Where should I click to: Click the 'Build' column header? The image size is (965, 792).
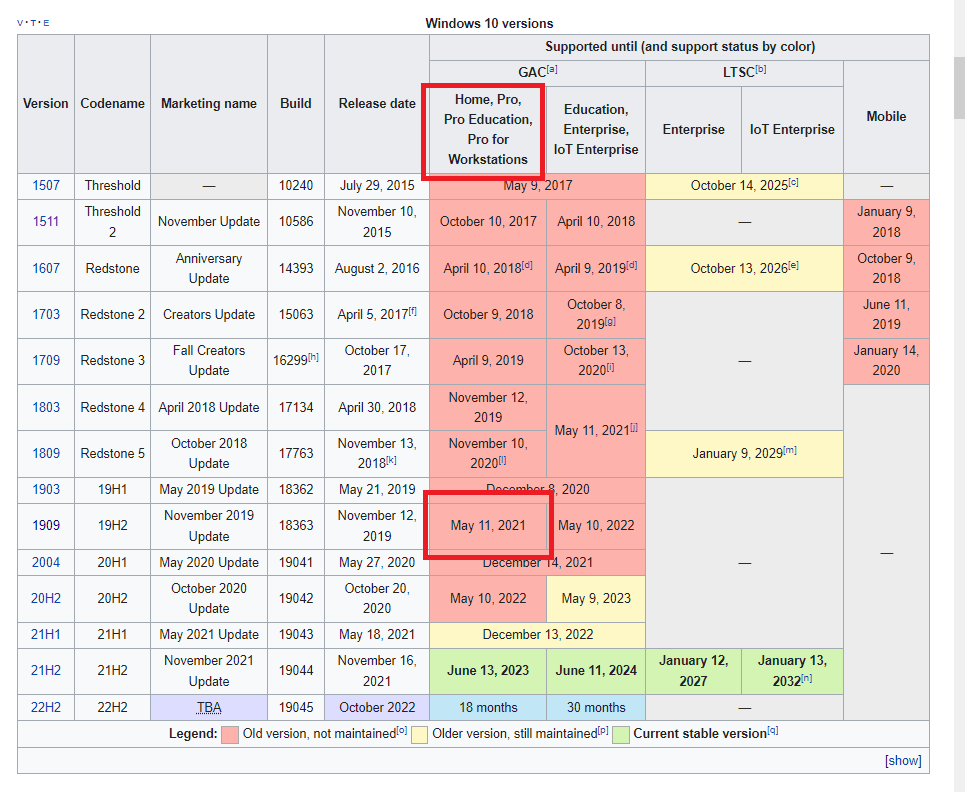(x=295, y=103)
